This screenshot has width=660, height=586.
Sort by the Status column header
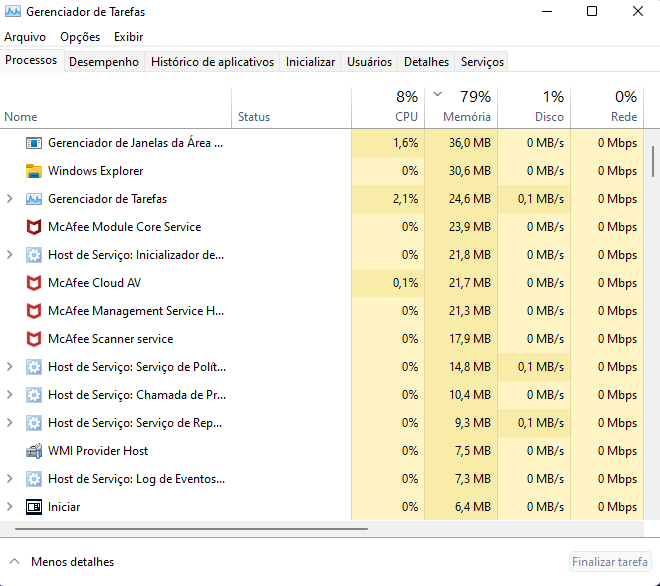pos(291,107)
